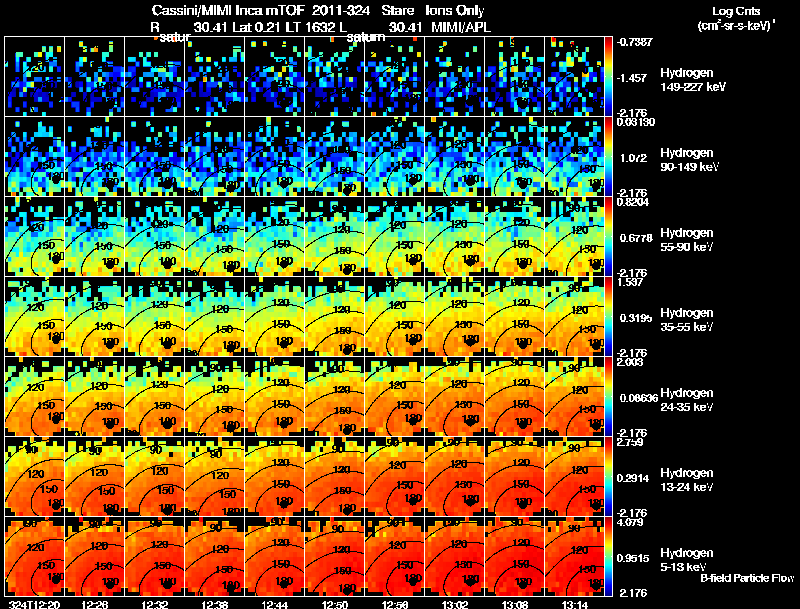Open the 24-35 keV panel at 13:08

[514, 397]
